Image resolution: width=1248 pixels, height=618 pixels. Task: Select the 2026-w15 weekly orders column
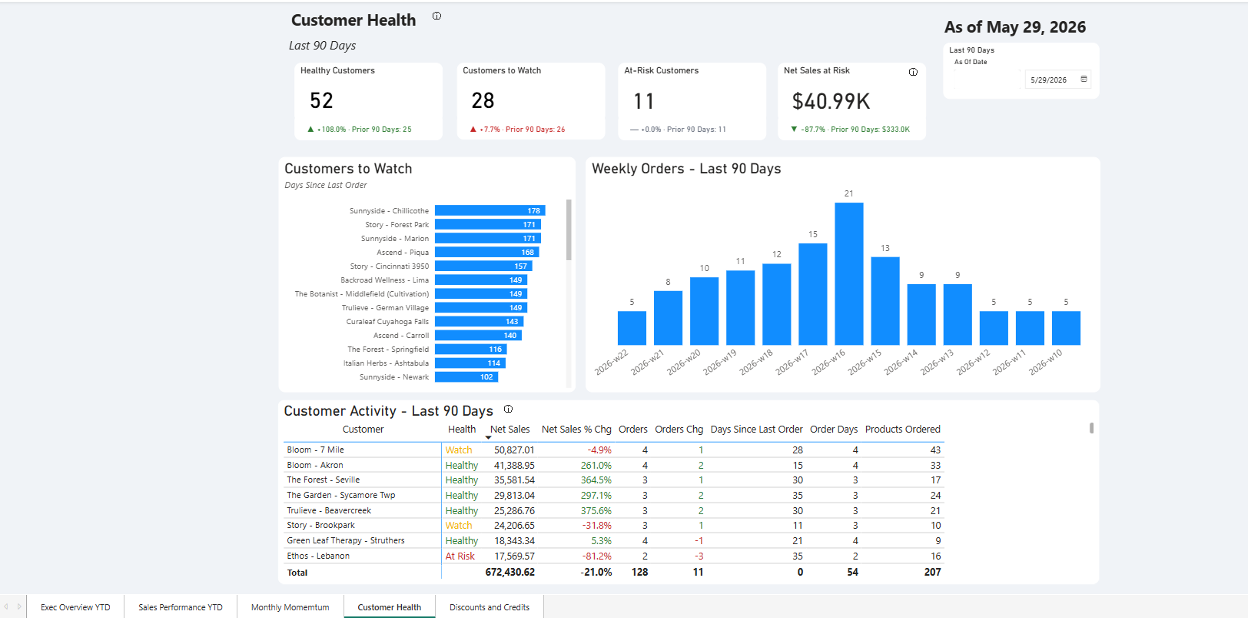[885, 301]
